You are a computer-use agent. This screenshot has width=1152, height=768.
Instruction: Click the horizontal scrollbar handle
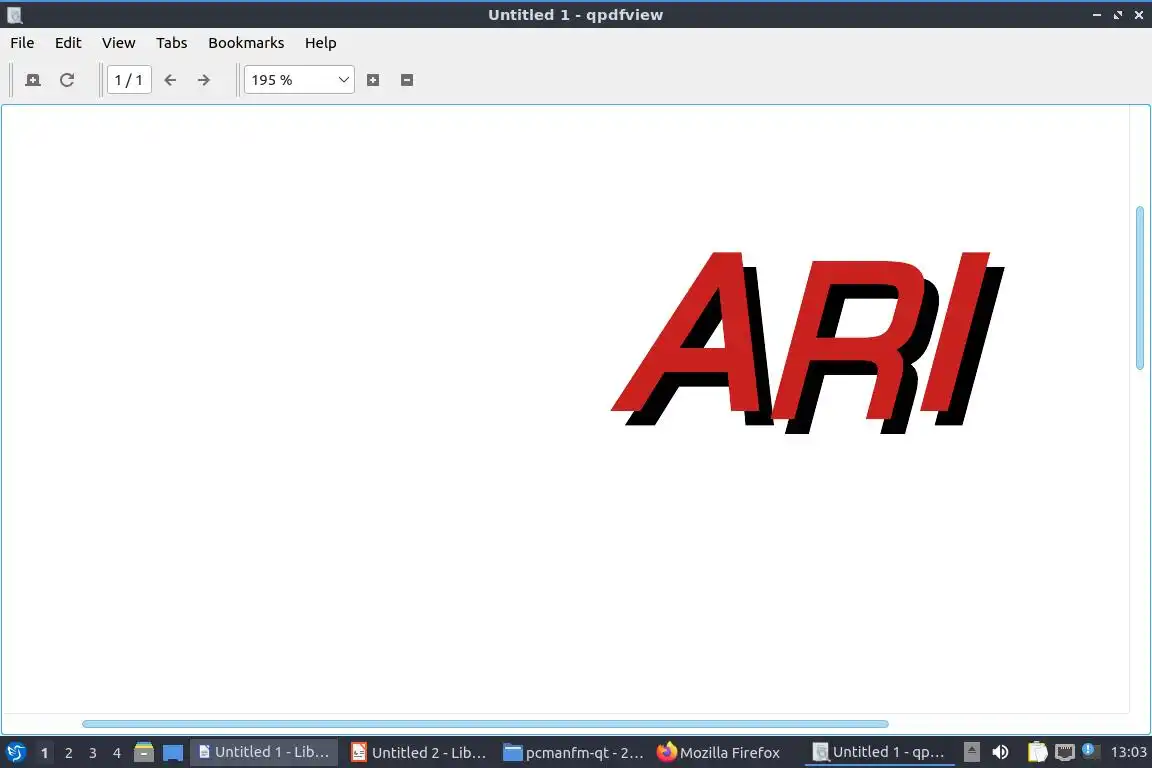485,724
